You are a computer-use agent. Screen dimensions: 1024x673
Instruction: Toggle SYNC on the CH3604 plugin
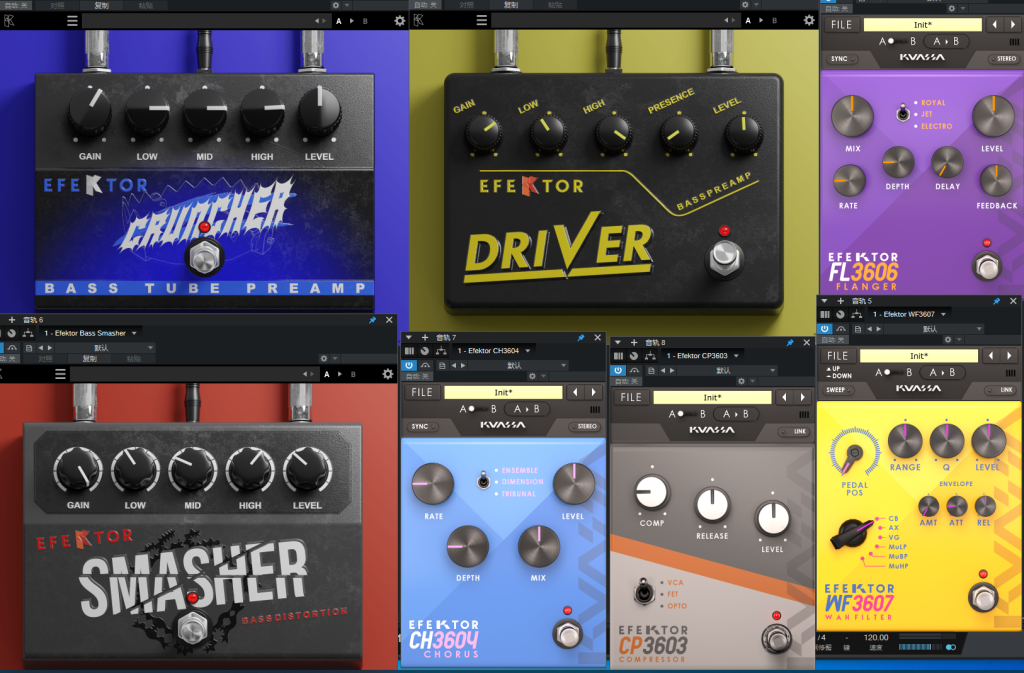click(x=423, y=426)
